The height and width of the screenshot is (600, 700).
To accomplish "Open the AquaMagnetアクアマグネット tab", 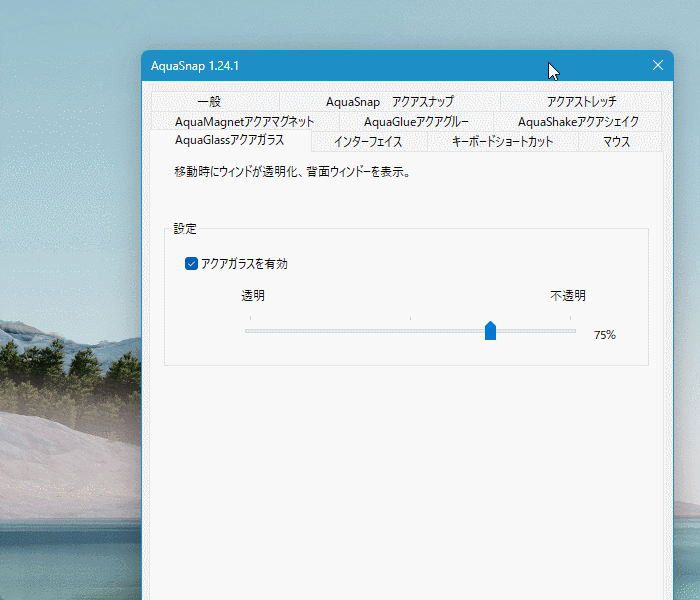I will (245, 121).
